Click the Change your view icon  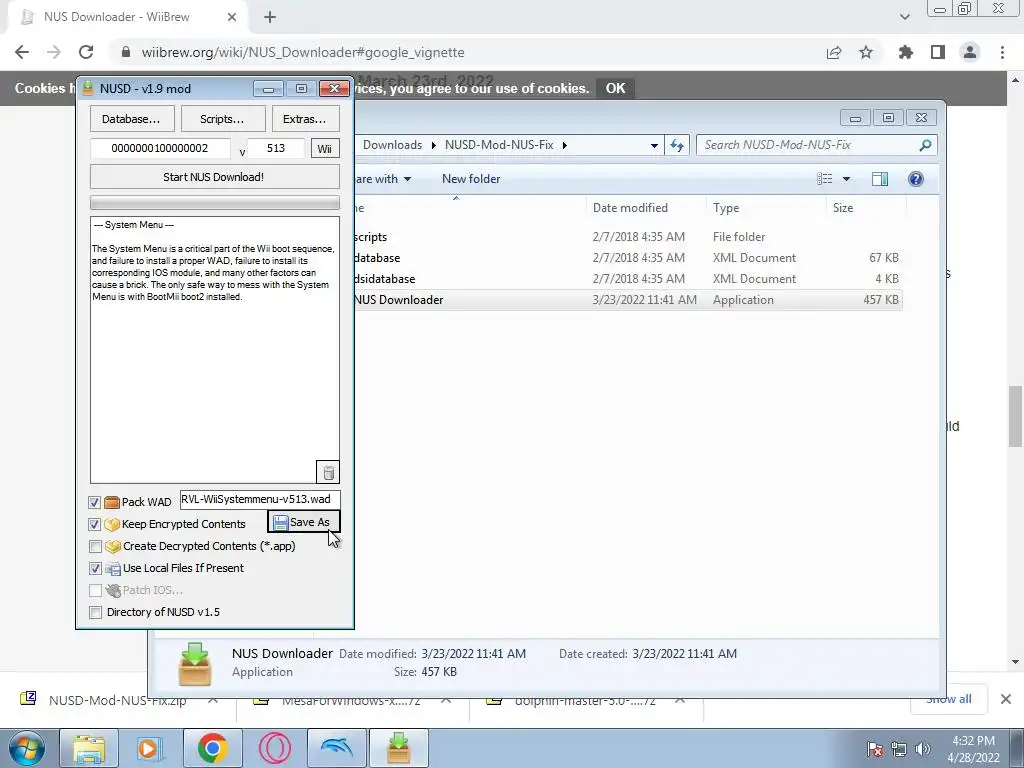point(825,179)
